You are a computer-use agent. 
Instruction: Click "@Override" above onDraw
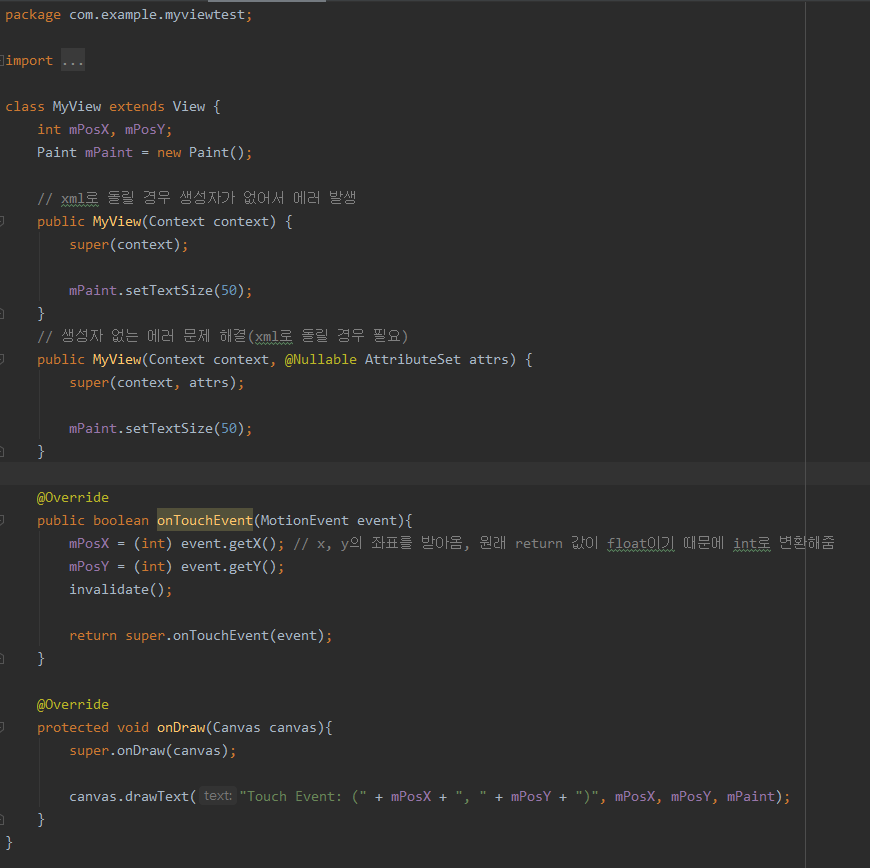tap(73, 705)
